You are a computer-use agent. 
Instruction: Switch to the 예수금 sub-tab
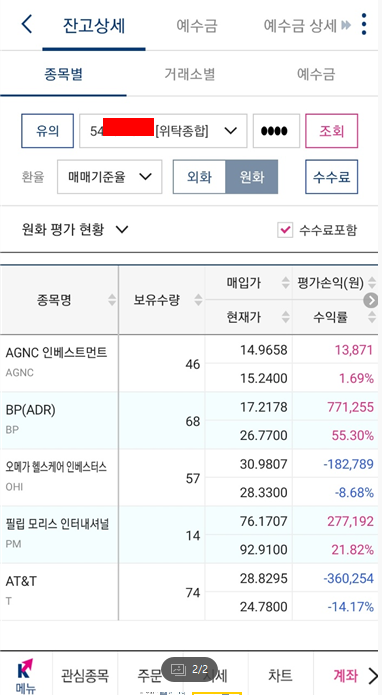(316, 74)
